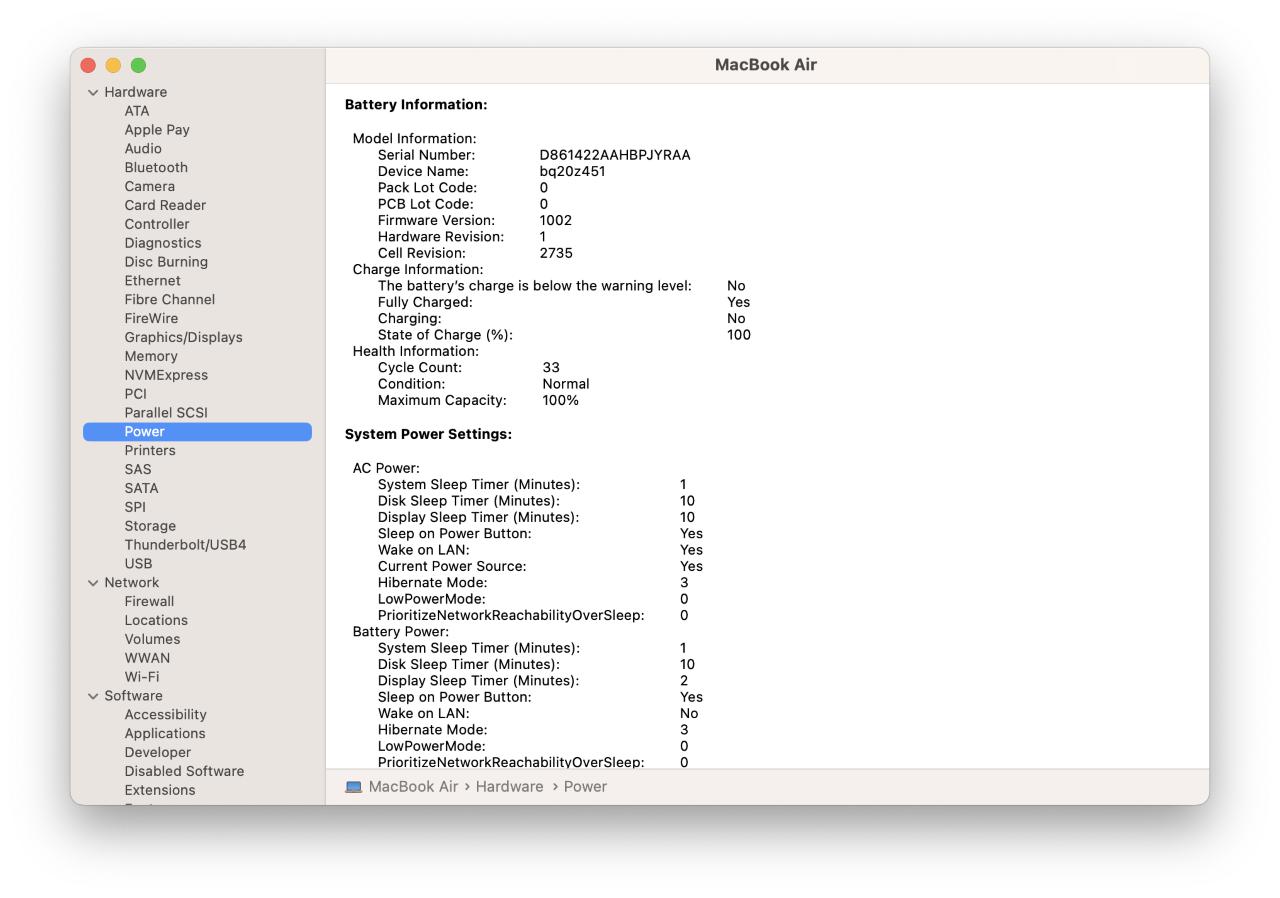Click the MacBook Air laptop icon in path bar
Viewport: 1280px width, 898px height.
[x=354, y=787]
